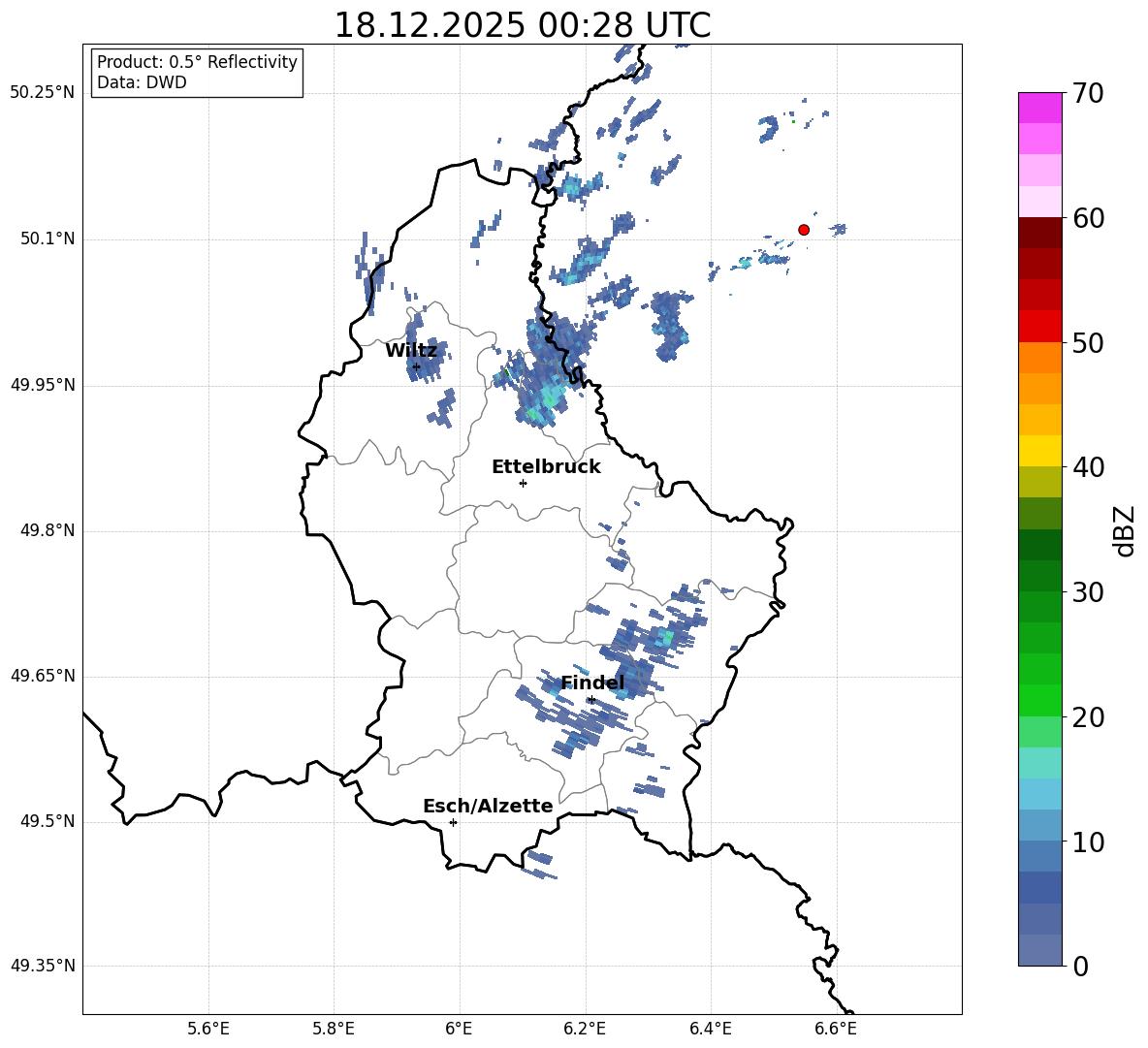
Task: Click the orange colorbar segment below 50
Action: [x=1039, y=358]
